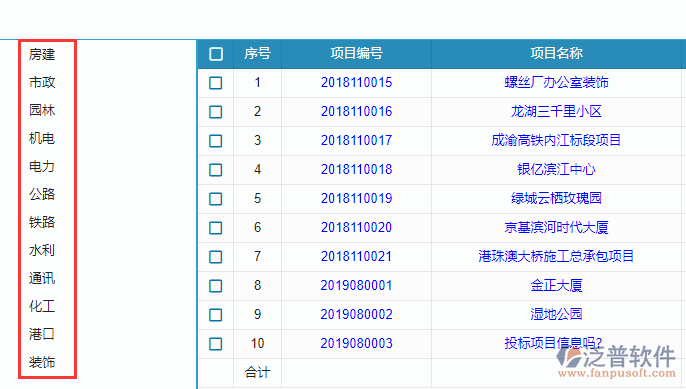This screenshot has height=389, width=686.
Task: Tick the checkbox for row 8 金正大厦
Action: [216, 286]
